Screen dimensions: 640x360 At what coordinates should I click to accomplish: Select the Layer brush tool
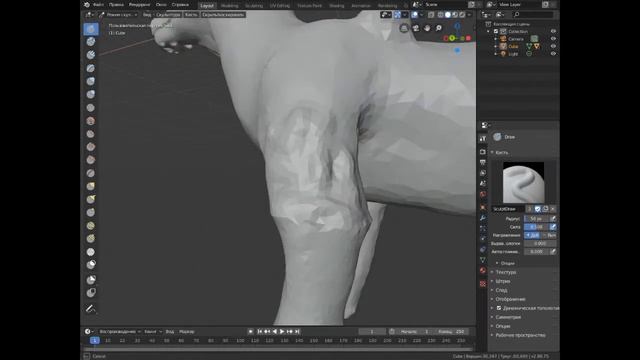coord(91,68)
